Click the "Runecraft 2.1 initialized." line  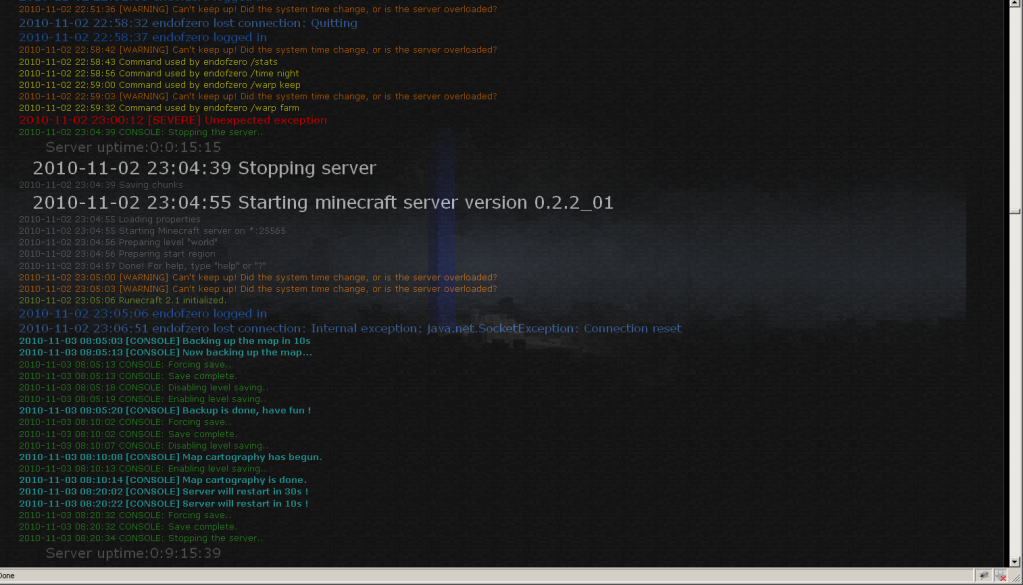123,301
